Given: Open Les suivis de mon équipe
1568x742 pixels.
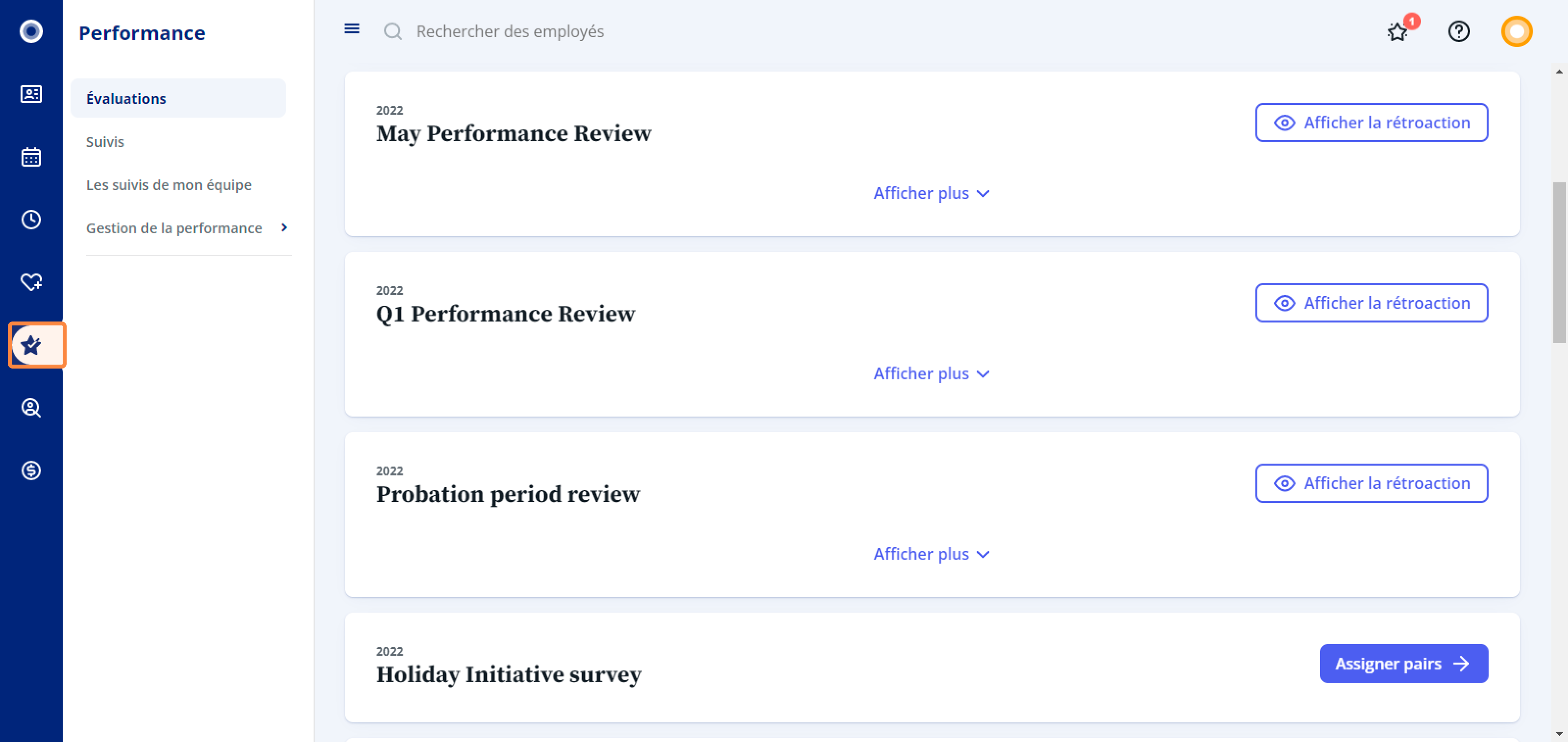Looking at the screenshot, I should point(169,184).
